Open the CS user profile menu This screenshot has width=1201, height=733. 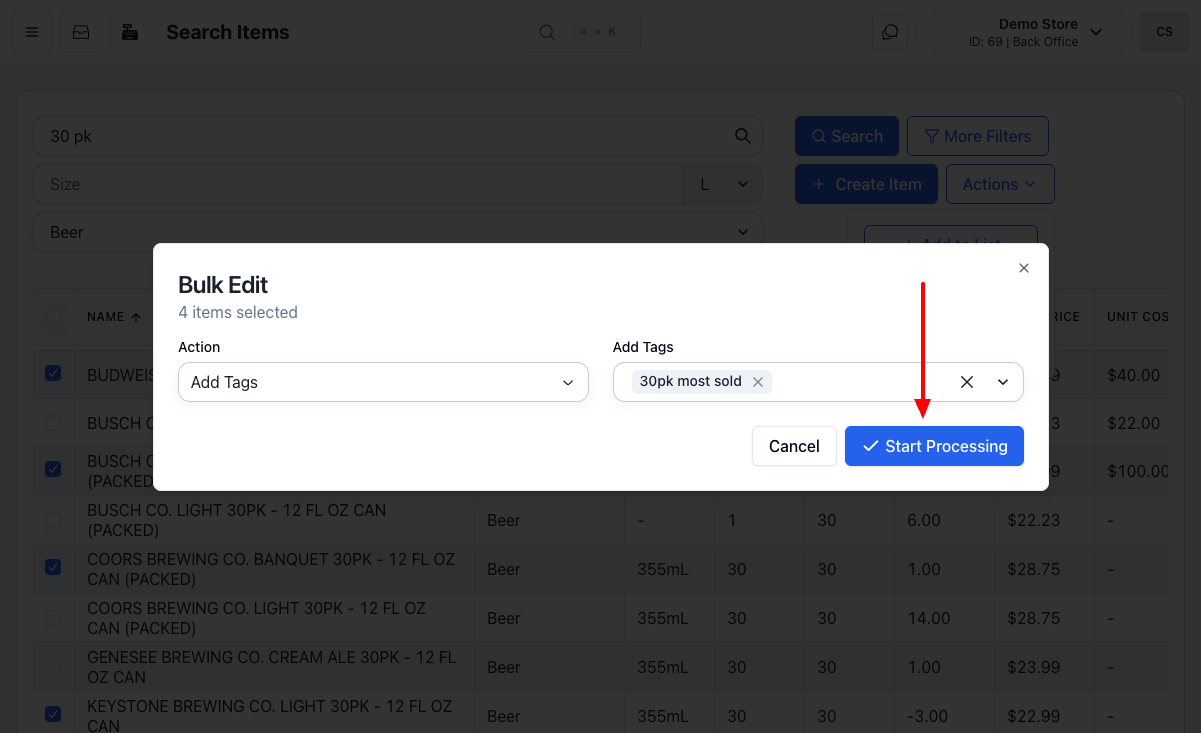click(x=1164, y=32)
